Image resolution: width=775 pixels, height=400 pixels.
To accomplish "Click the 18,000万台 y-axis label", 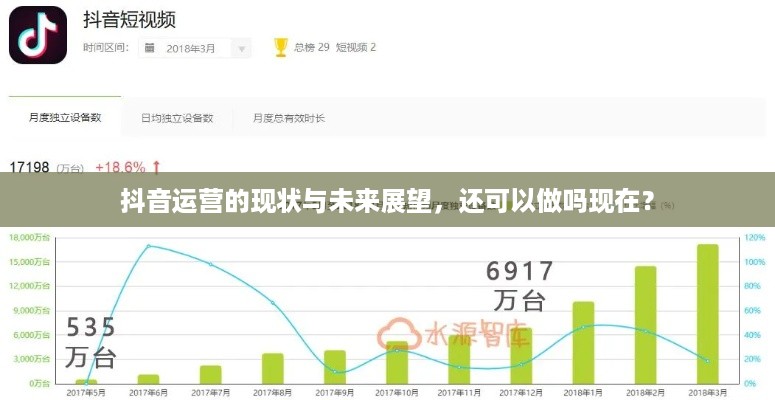I will [29, 238].
